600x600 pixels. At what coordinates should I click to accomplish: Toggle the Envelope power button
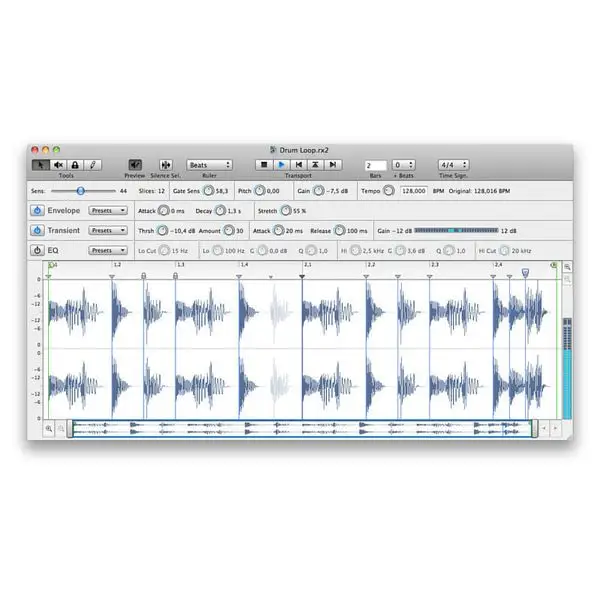tap(37, 211)
